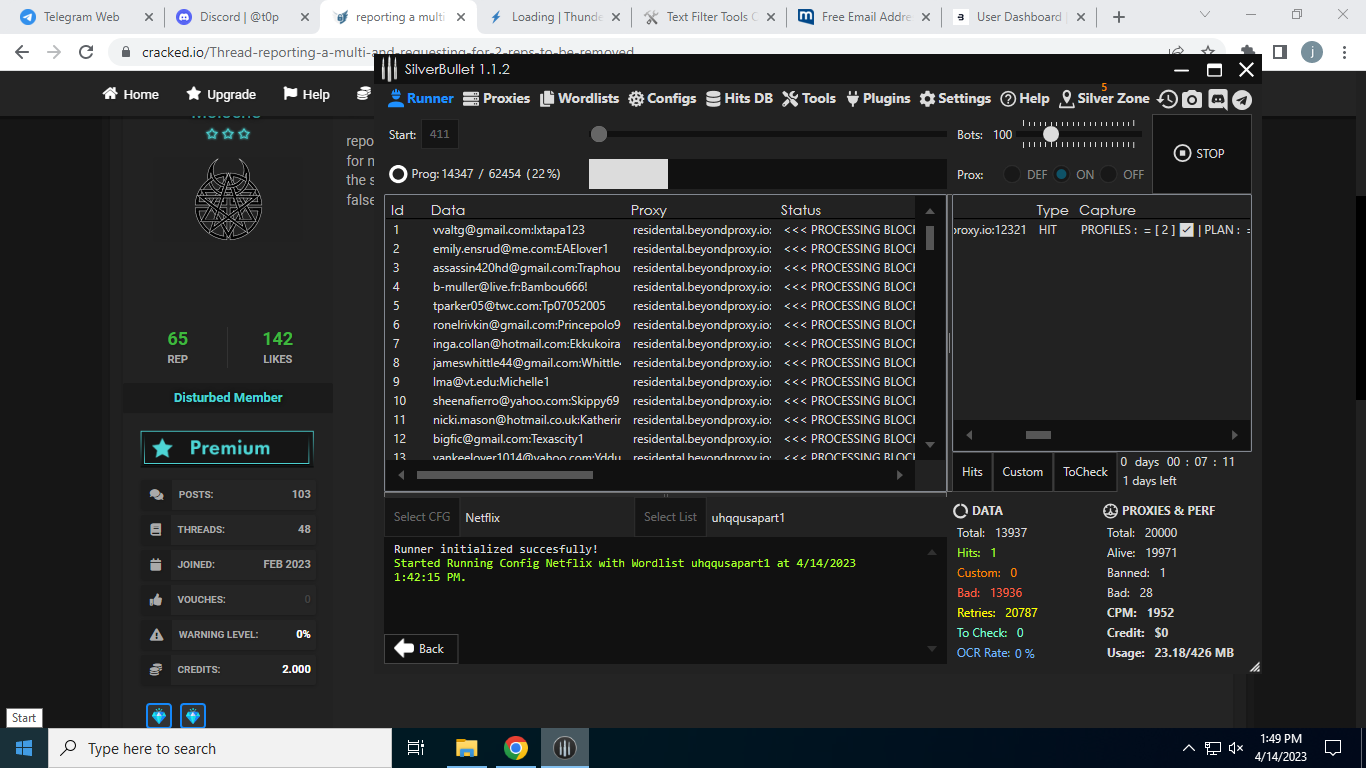This screenshot has width=1366, height=768.
Task: Click the job progress bar
Action: pyautogui.click(x=767, y=174)
